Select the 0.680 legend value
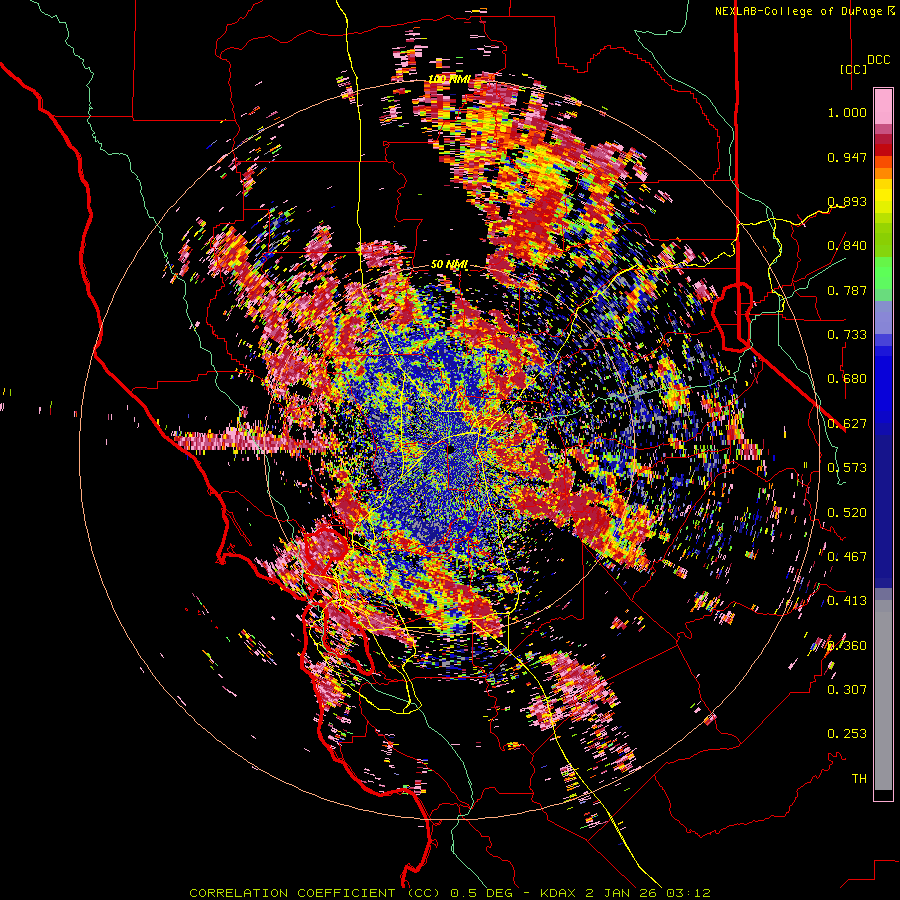The width and height of the screenshot is (900, 900). click(x=847, y=379)
